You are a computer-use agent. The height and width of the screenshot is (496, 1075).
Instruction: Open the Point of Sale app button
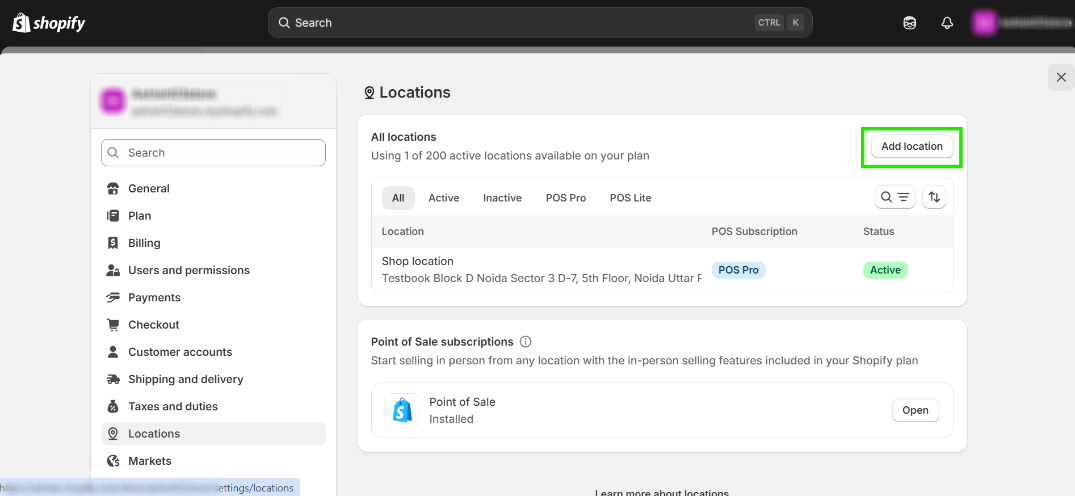[x=915, y=410]
